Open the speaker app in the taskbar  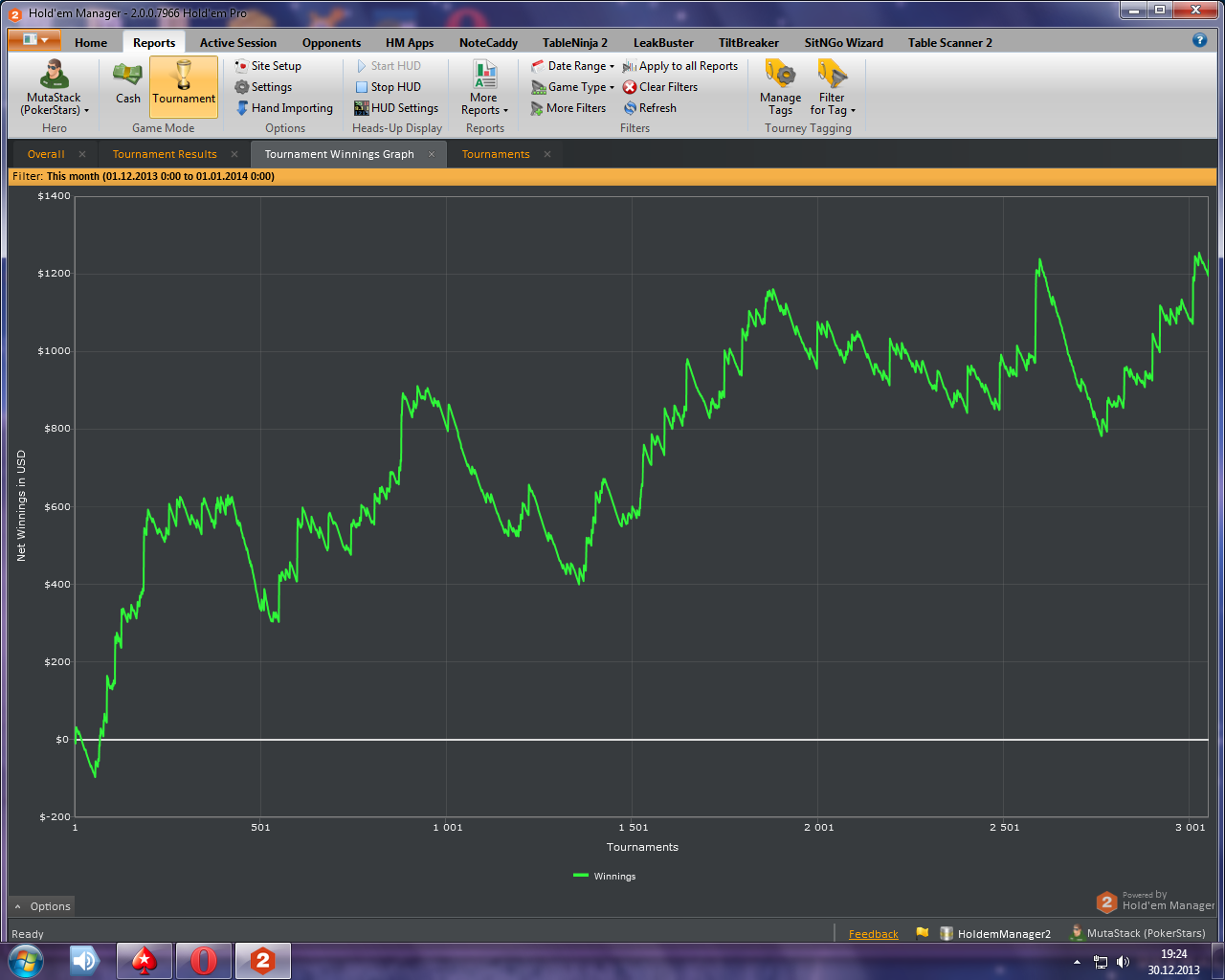coord(85,961)
